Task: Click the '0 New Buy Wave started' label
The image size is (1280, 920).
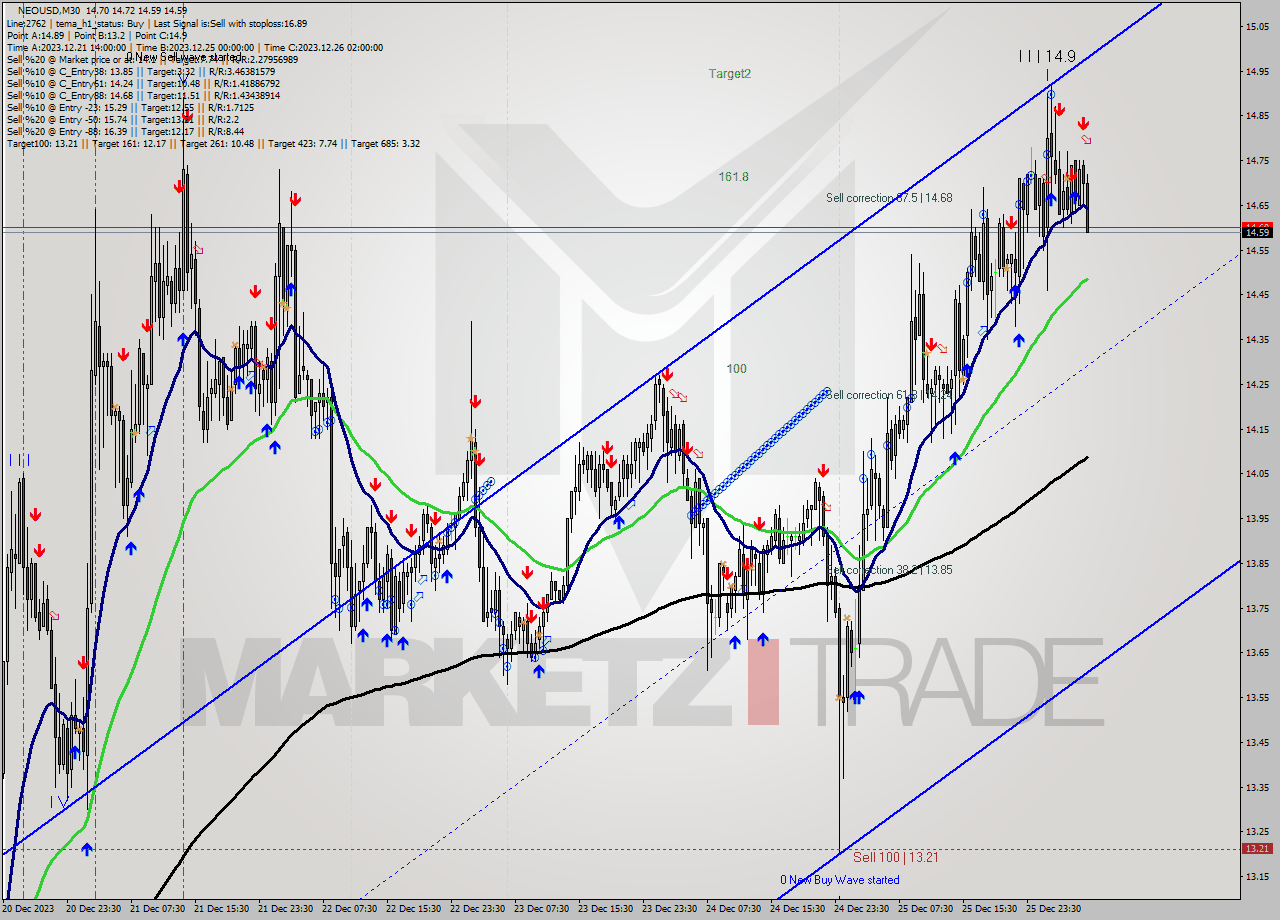Action: [x=840, y=880]
